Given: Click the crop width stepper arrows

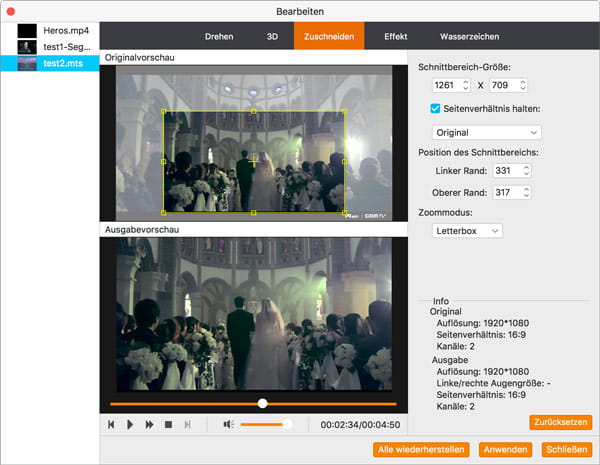Looking at the screenshot, I should pyautogui.click(x=465, y=86).
